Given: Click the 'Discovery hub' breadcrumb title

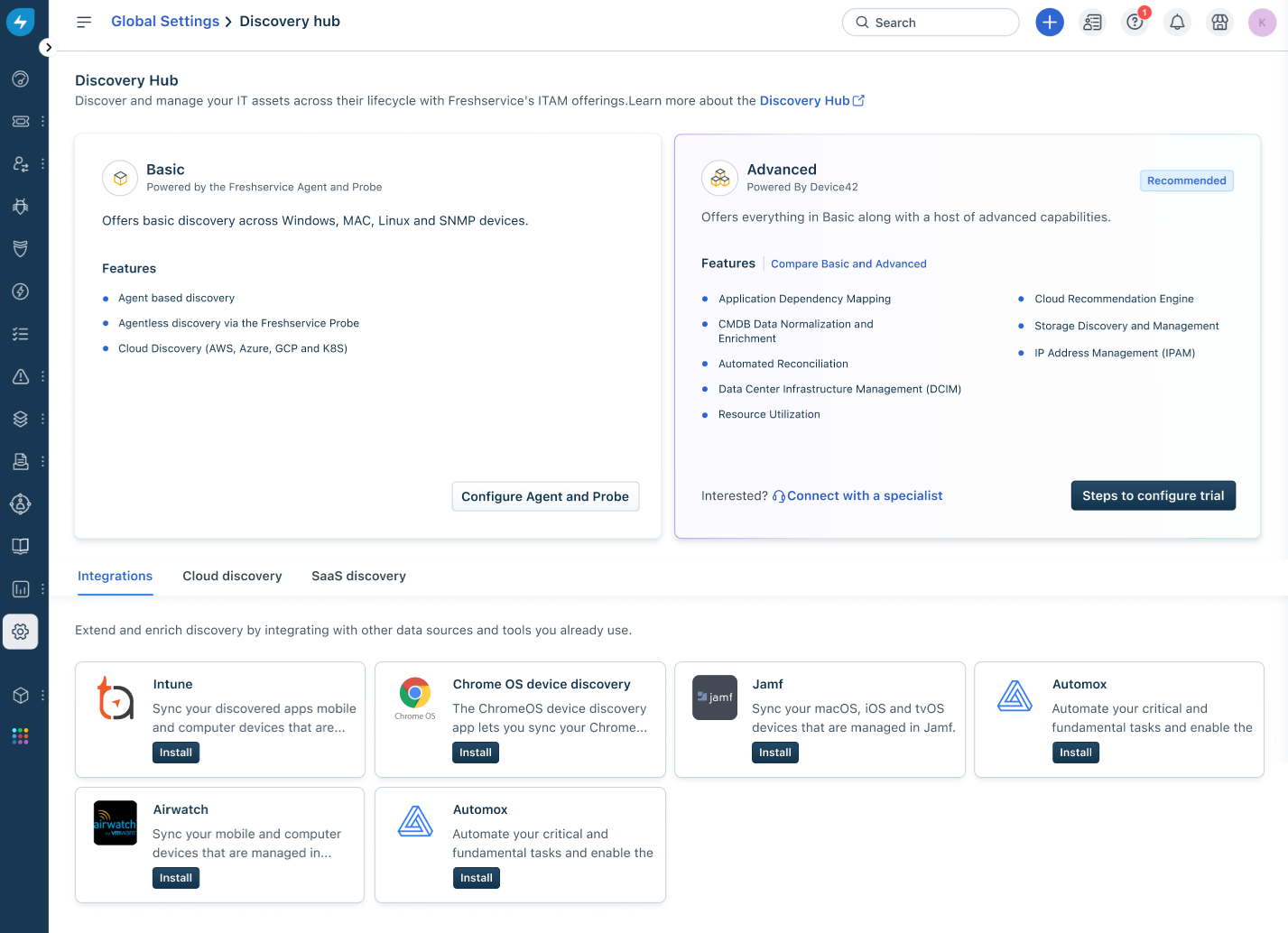Looking at the screenshot, I should click(290, 21).
